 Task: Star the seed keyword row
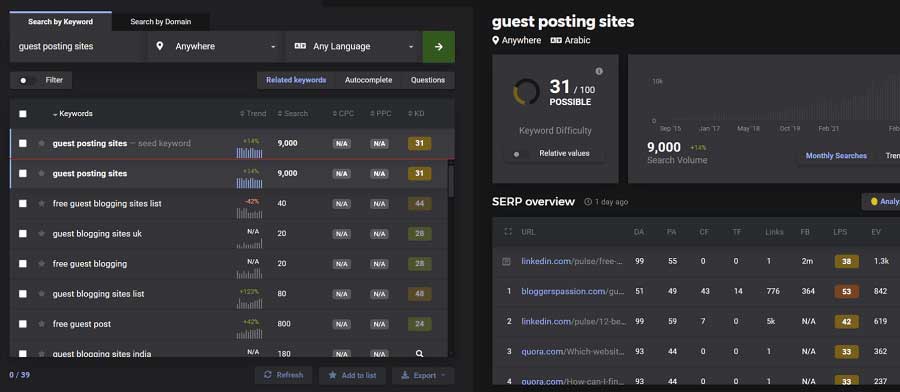pos(41,143)
